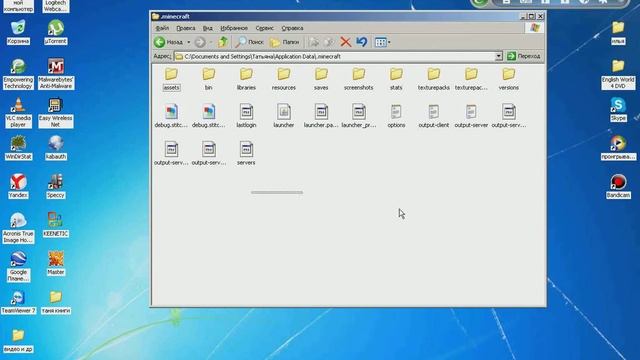Select the TeamViewer 7 desktop icon

(18, 302)
